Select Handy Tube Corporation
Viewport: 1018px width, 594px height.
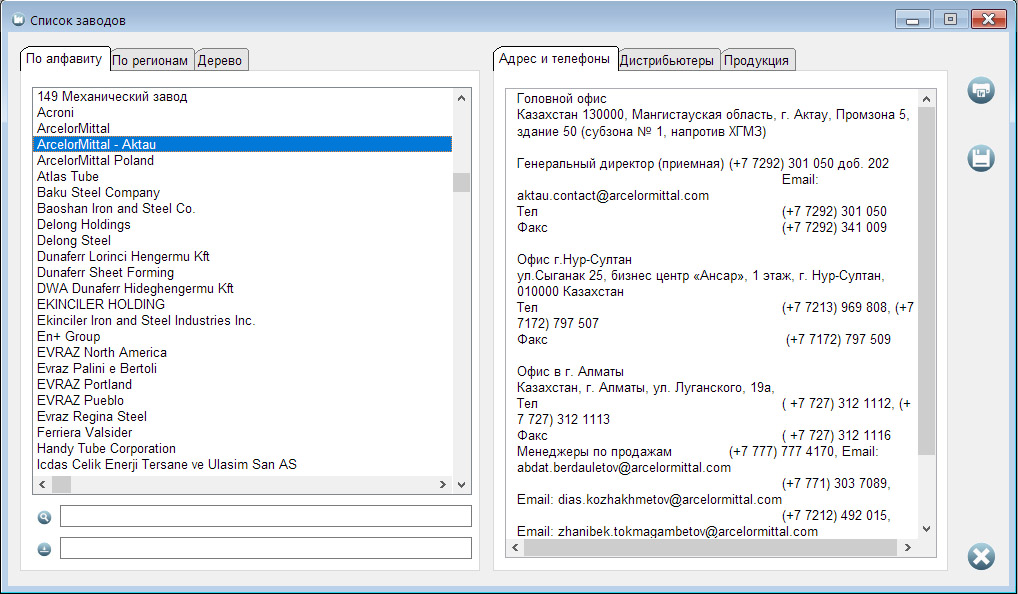[x=242, y=449]
